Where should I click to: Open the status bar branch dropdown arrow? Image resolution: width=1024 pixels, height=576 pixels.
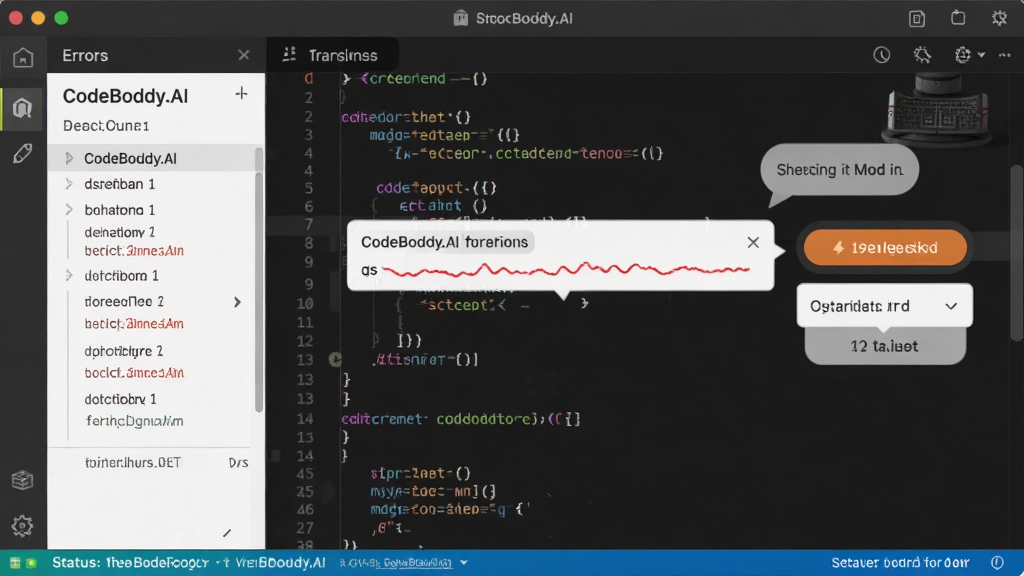point(464,563)
